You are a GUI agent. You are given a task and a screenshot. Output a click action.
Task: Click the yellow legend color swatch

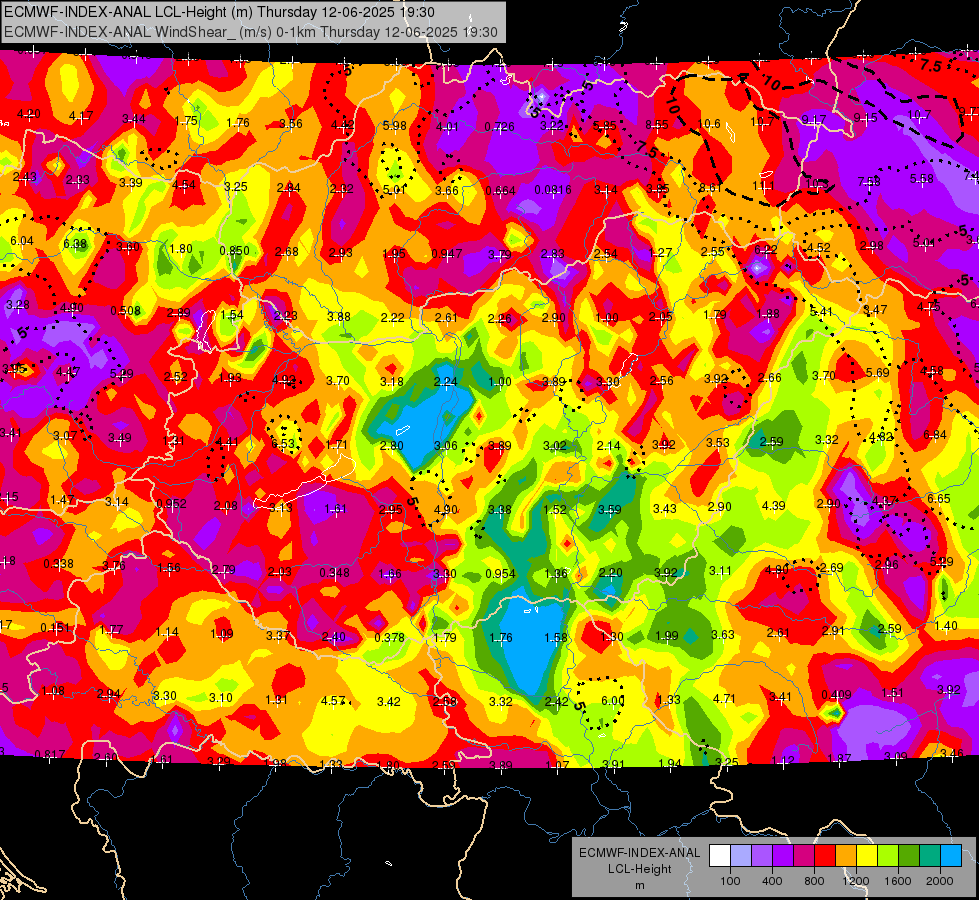[867, 856]
